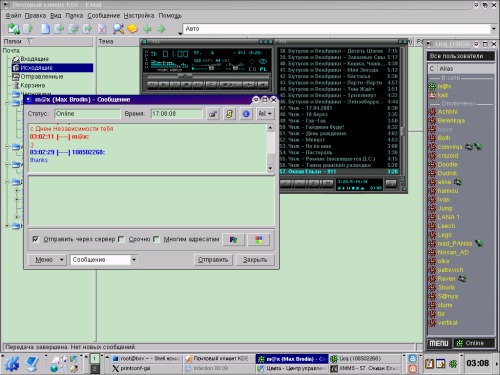Click the stop button in XMMS player
Screen dimensions: 500x375
[x=186, y=85]
